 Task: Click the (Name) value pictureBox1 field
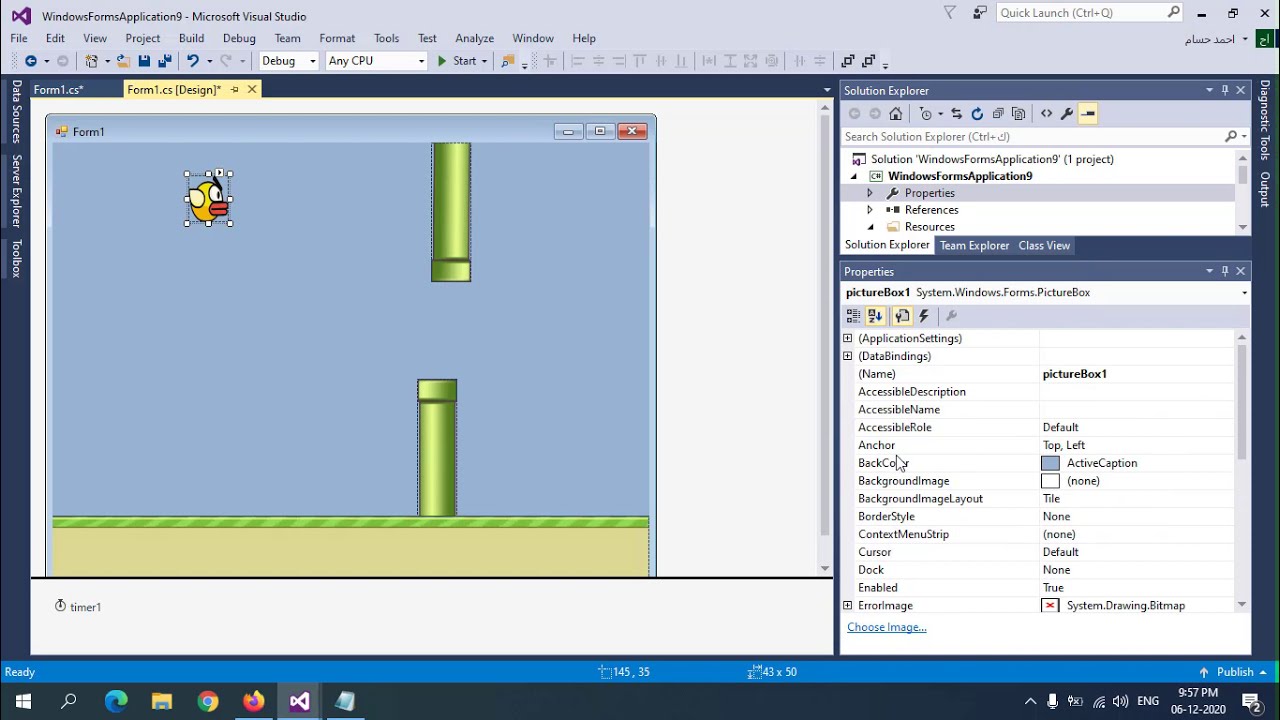coord(1136,374)
